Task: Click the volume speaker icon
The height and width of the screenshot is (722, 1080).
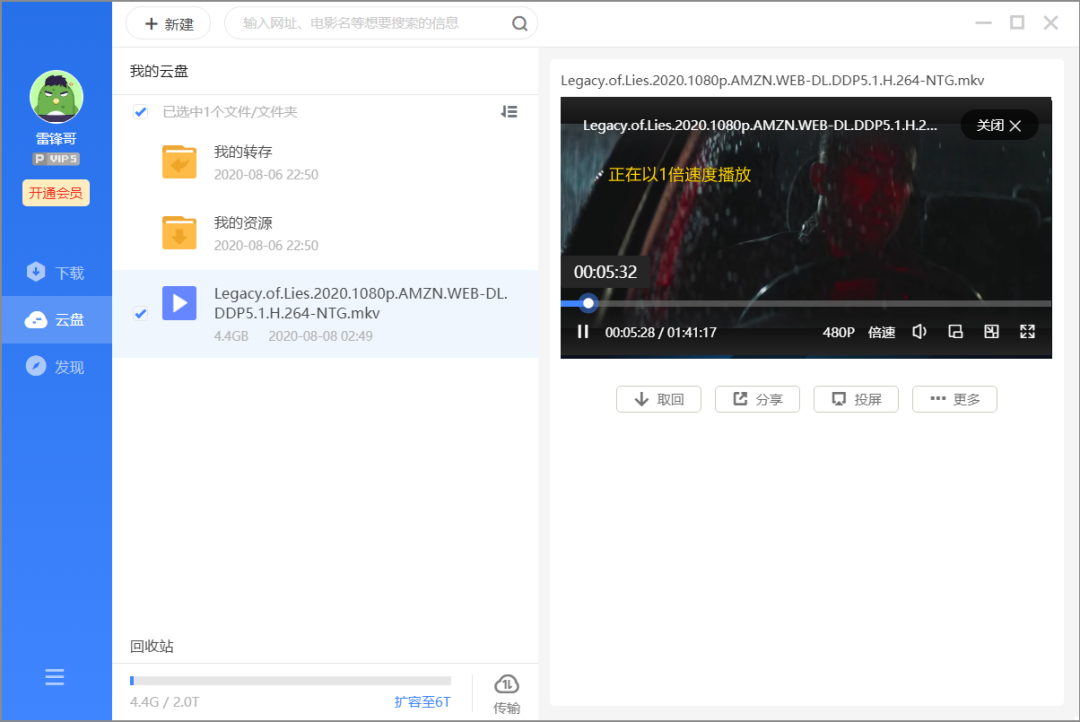Action: tap(920, 332)
